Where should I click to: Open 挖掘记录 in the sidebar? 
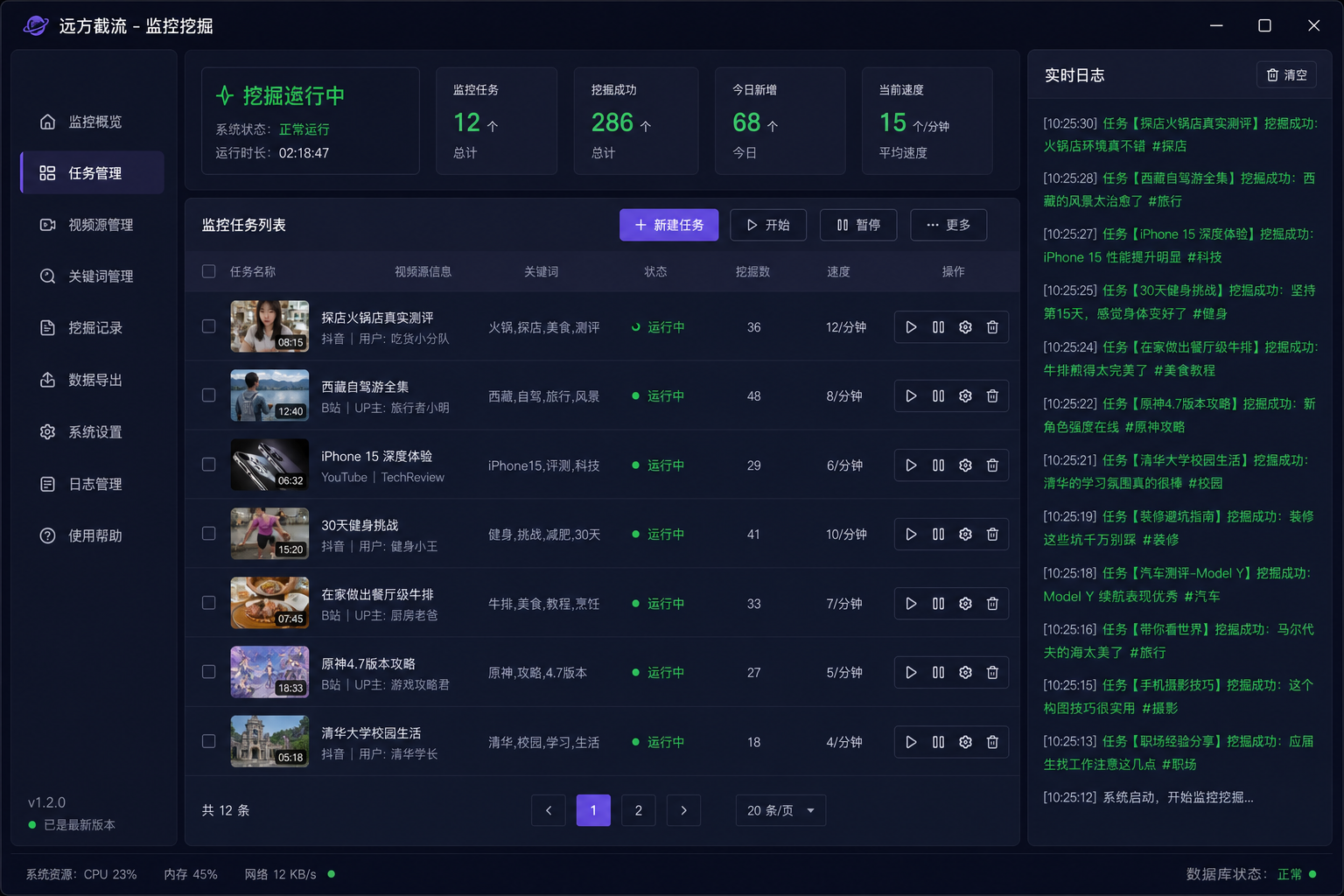coord(92,328)
